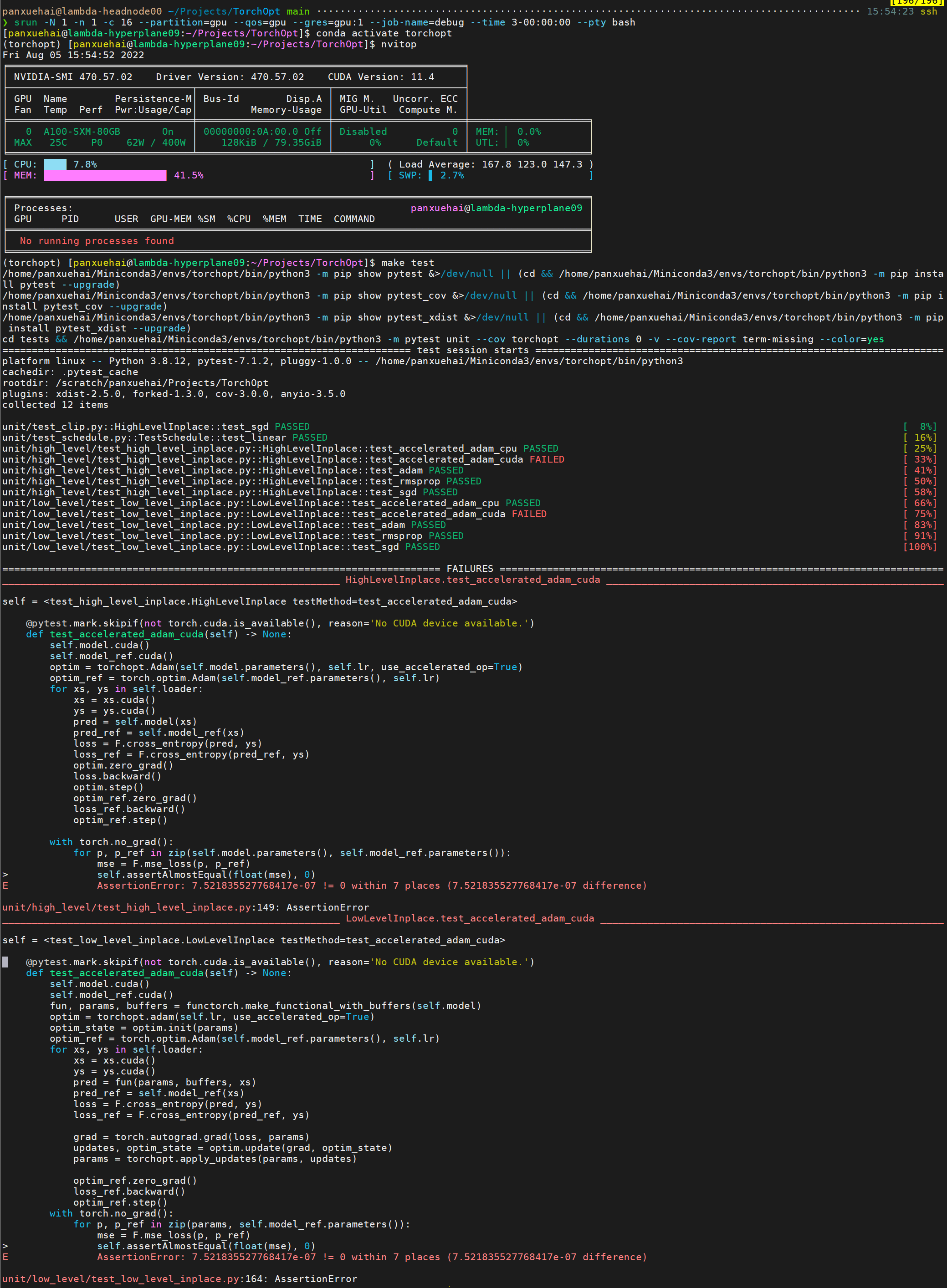Click the red 'No running processes found' message
Viewport: 947px width, 1288px height.
point(97,241)
